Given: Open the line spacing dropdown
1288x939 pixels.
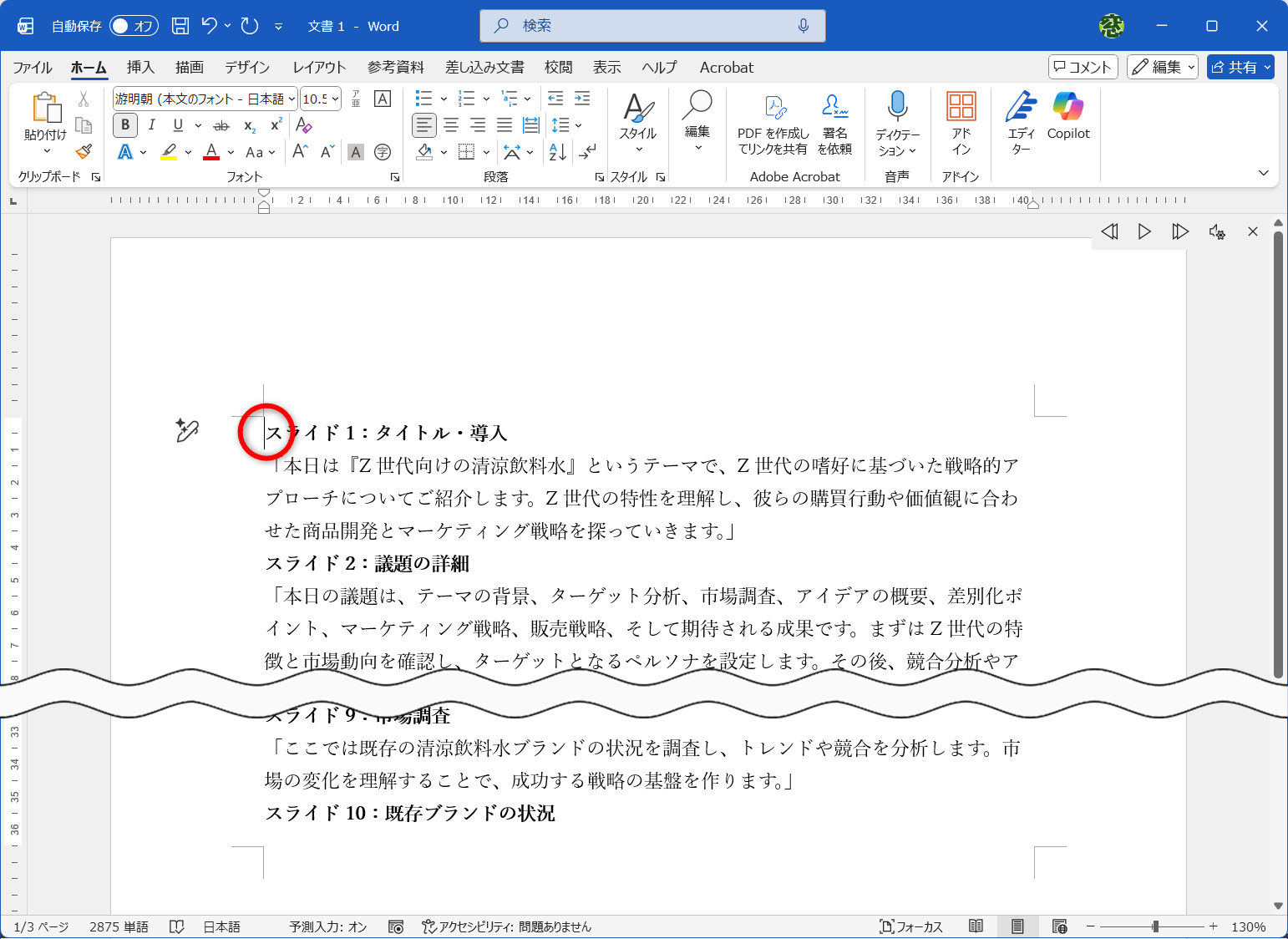Looking at the screenshot, I should click(x=576, y=125).
